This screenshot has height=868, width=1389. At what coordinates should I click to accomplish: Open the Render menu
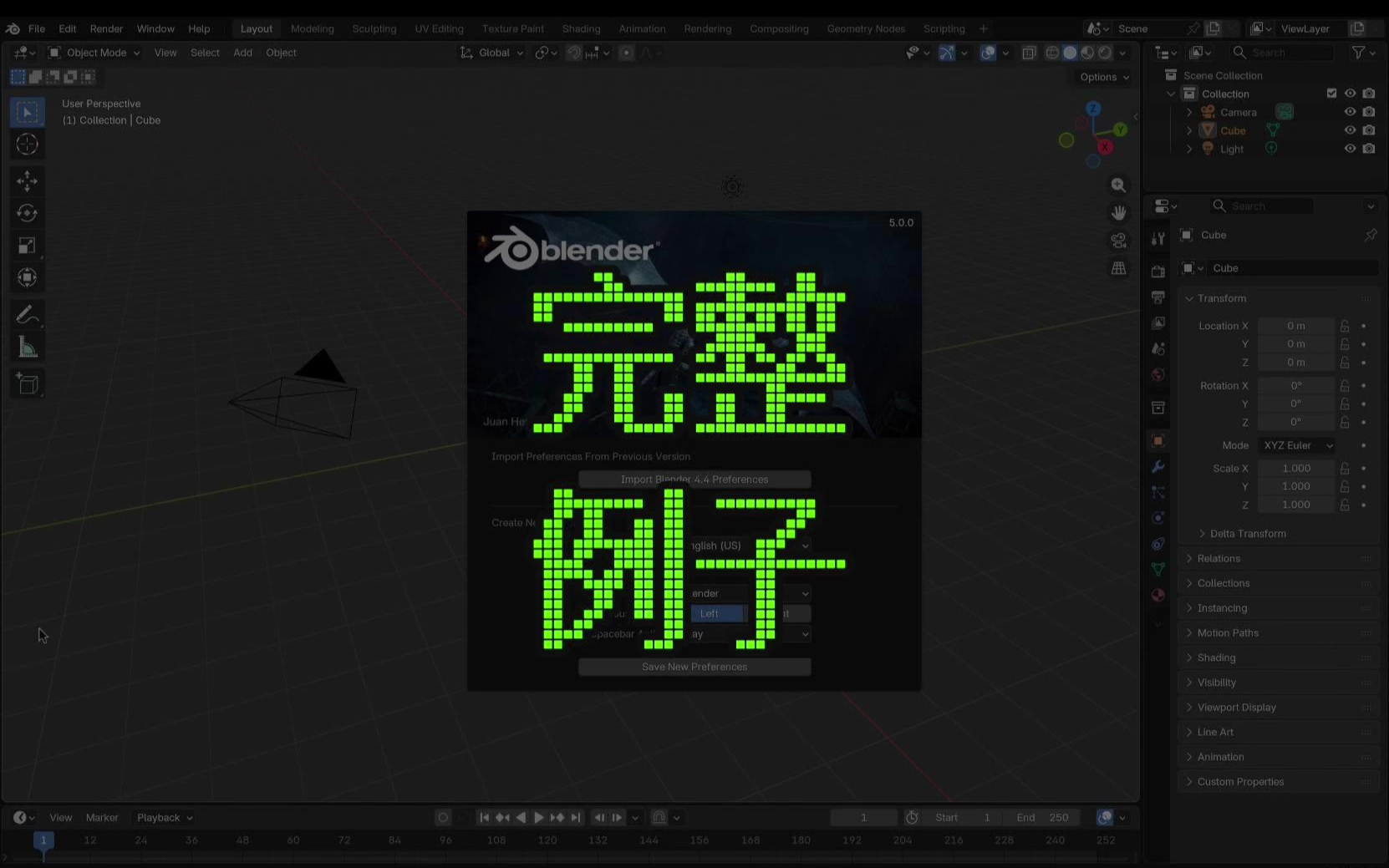[x=106, y=28]
